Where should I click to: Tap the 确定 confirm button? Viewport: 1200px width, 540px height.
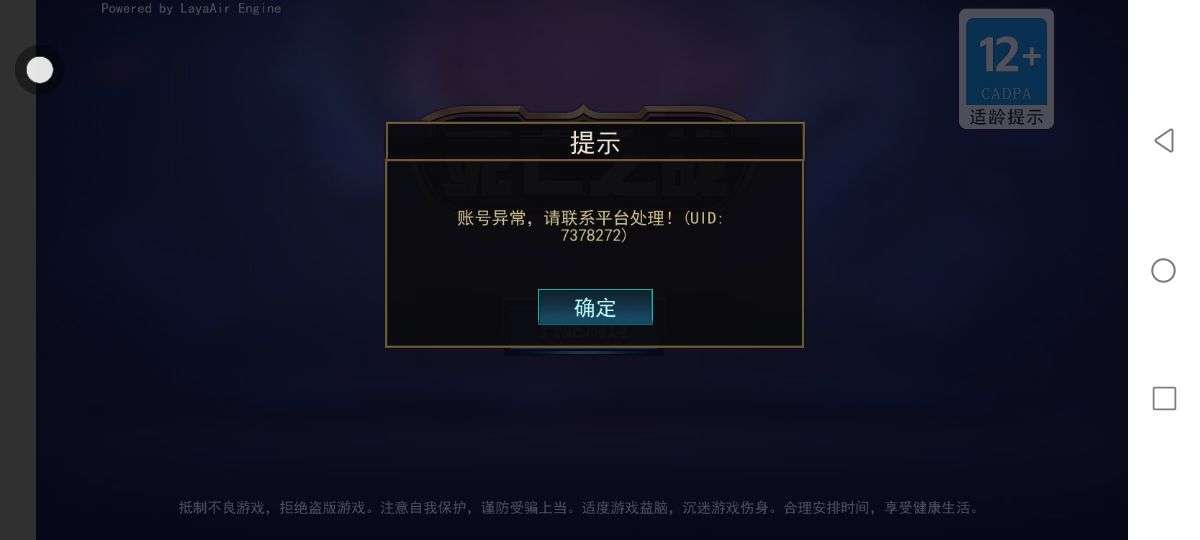[595, 307]
